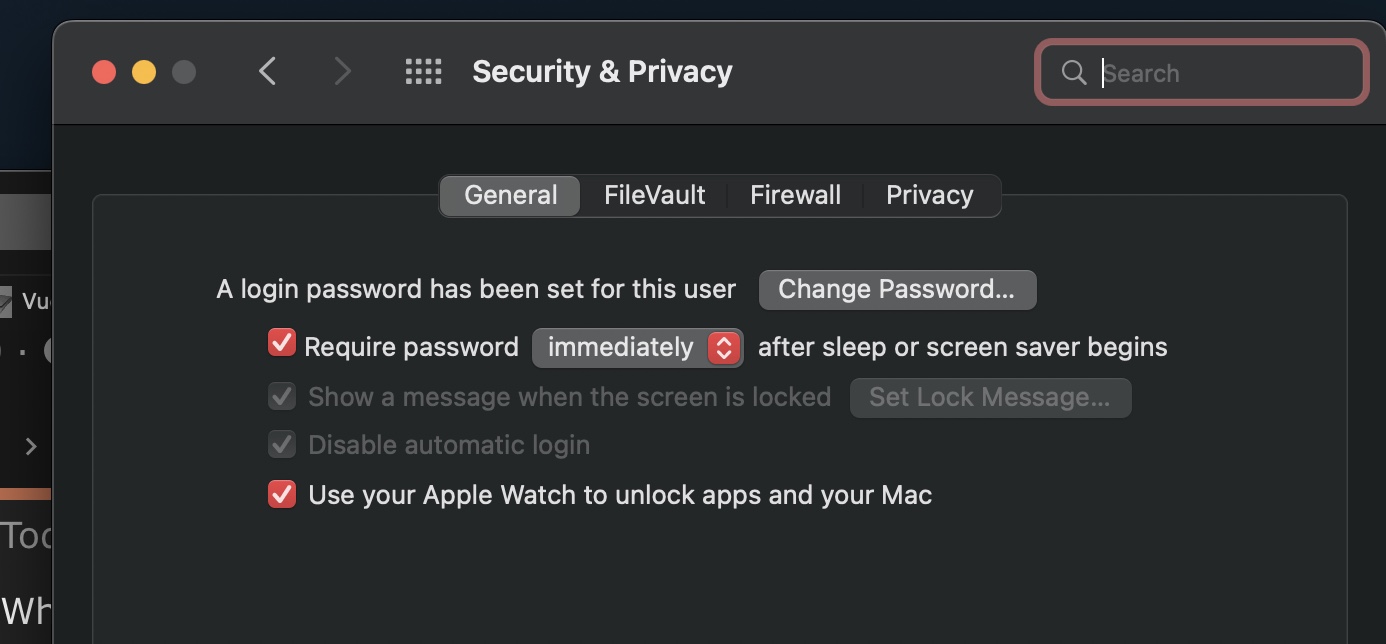This screenshot has height=644, width=1386.
Task: Toggle Show a message when screen is locked
Action: point(282,397)
